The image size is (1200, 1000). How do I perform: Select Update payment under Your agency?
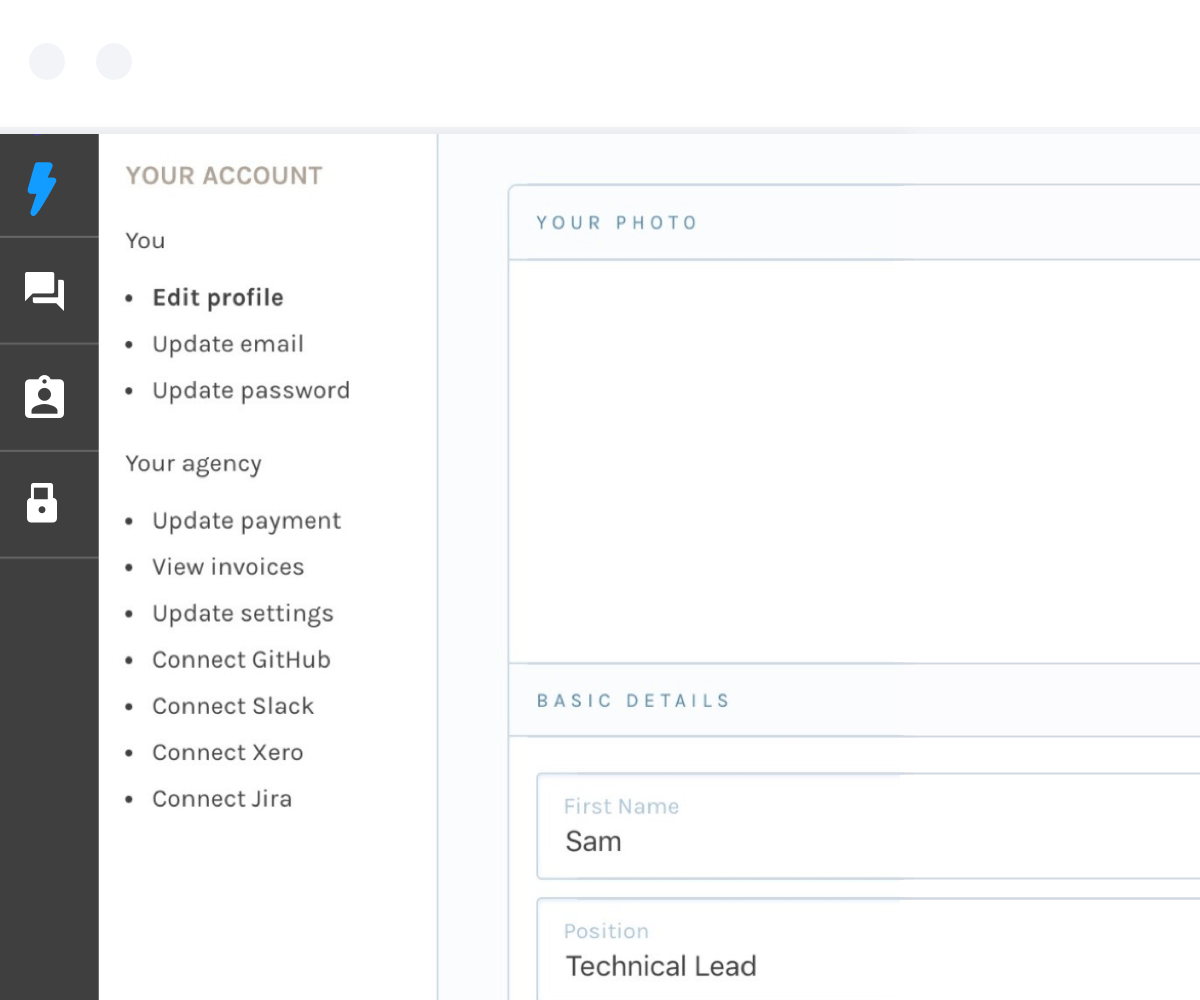(247, 521)
